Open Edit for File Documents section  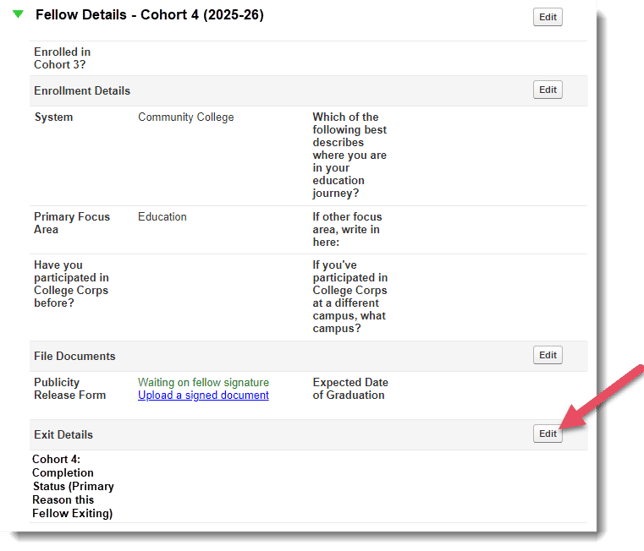tap(547, 355)
